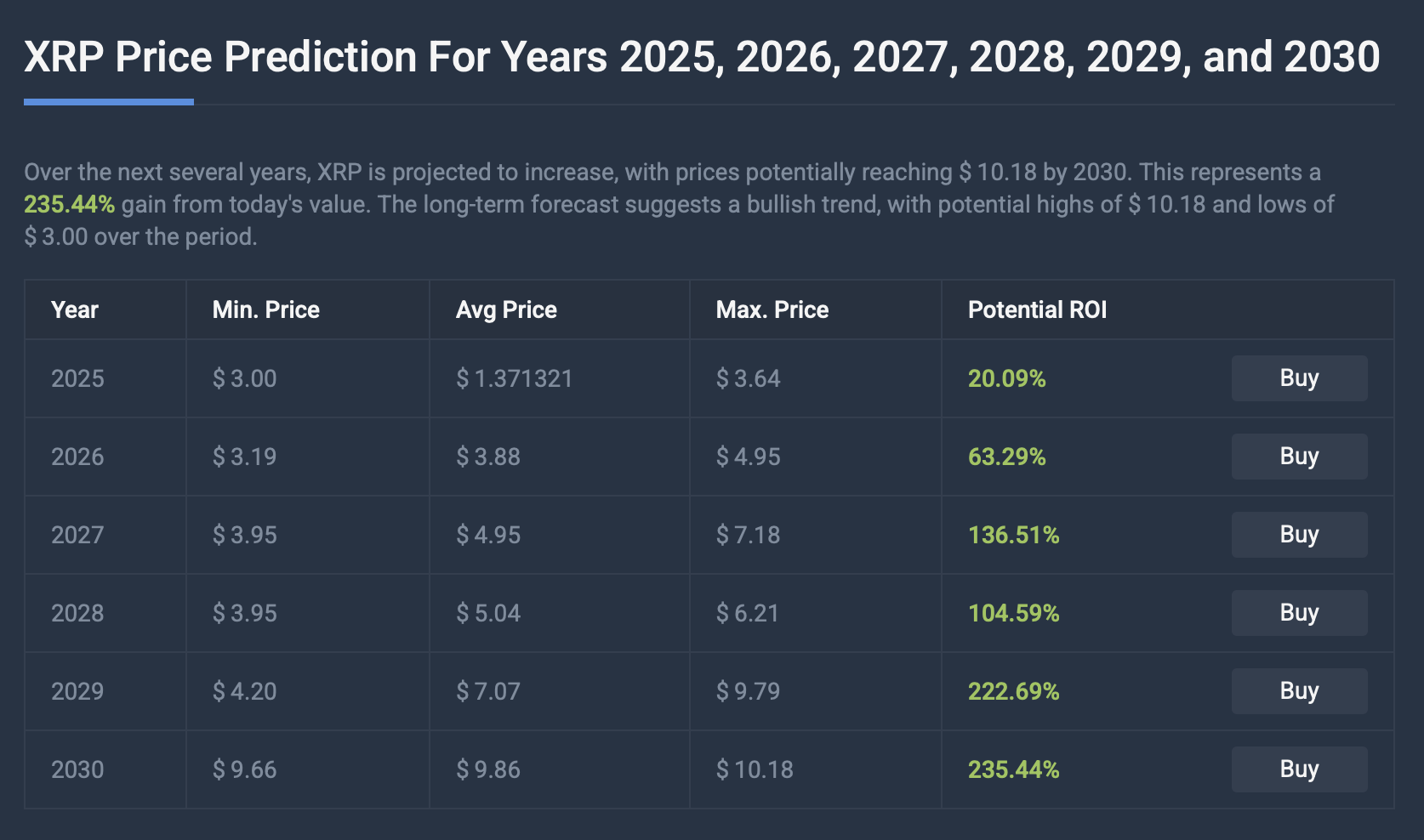
Task: Click the Buy button for 2027
Action: [x=1299, y=535]
